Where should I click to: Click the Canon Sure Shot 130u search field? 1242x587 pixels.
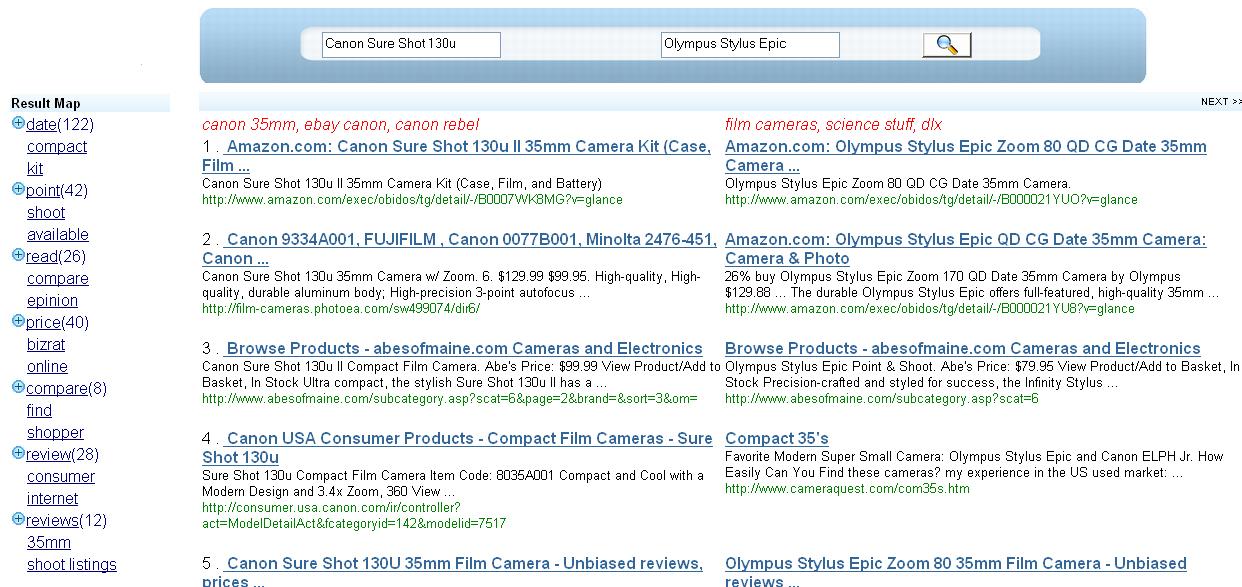click(x=410, y=44)
